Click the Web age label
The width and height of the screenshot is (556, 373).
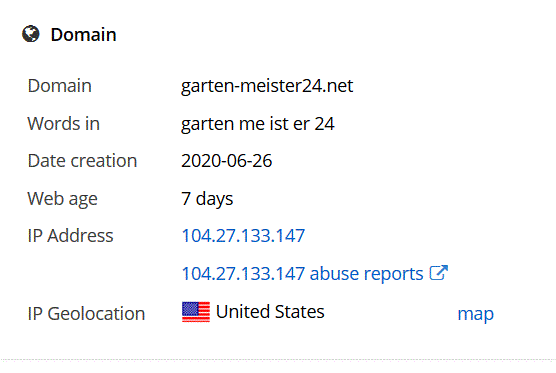point(62,199)
